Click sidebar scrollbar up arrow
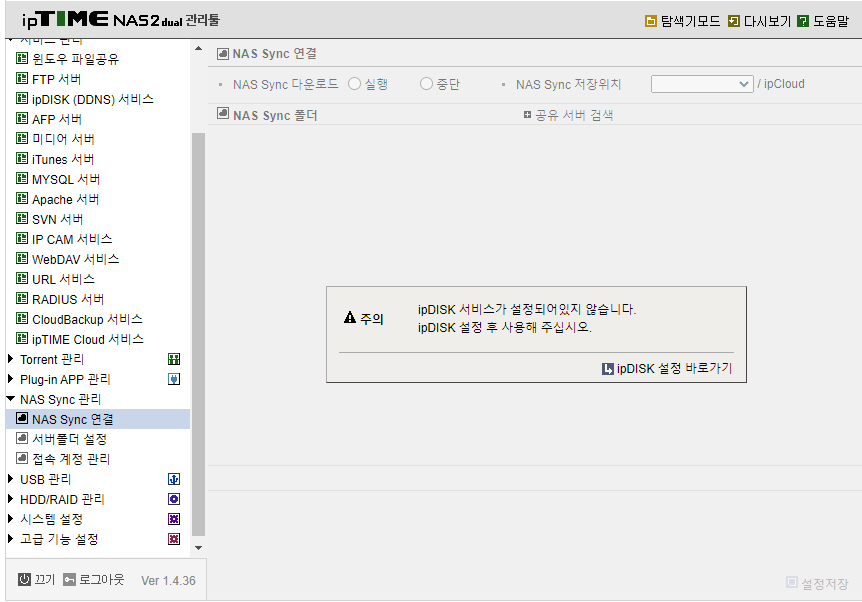 (198, 49)
